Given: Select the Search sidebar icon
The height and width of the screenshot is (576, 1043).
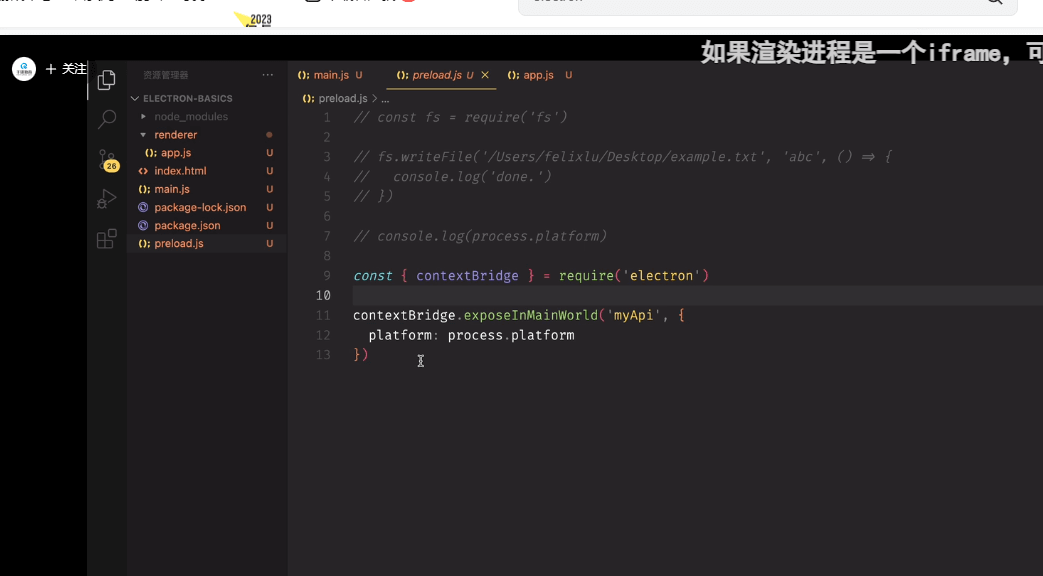Looking at the screenshot, I should tap(106, 119).
